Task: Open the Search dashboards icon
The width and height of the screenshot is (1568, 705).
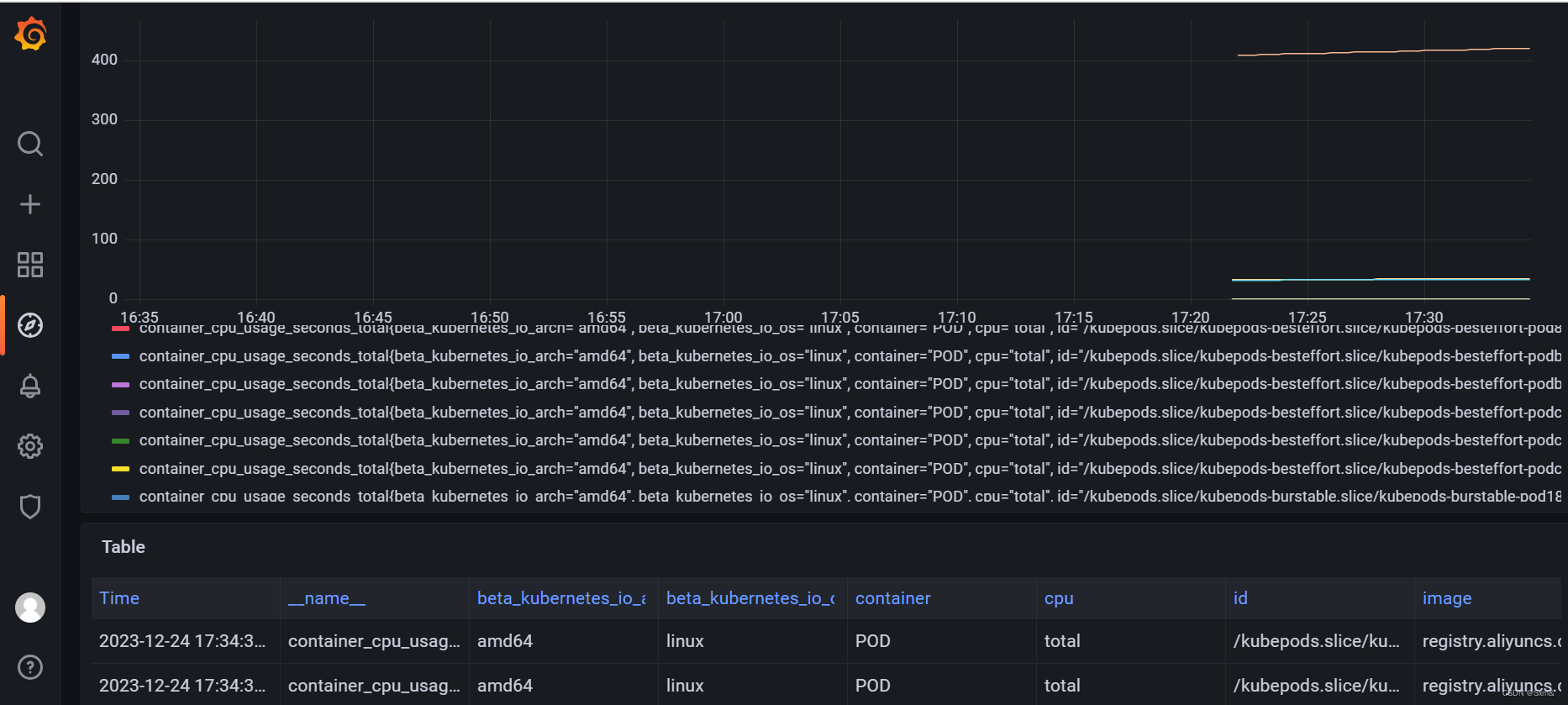Action: (30, 144)
